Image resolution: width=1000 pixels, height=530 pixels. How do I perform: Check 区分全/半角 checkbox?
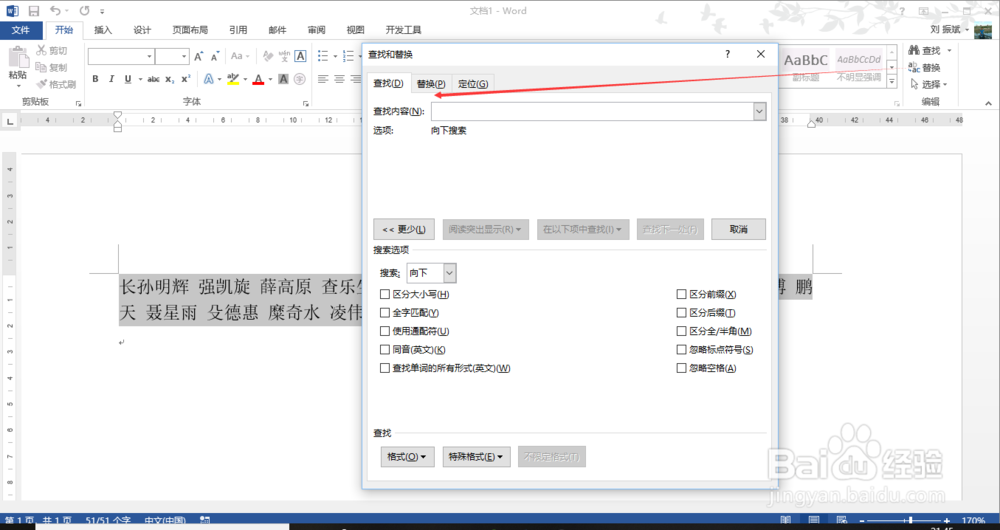click(x=681, y=331)
